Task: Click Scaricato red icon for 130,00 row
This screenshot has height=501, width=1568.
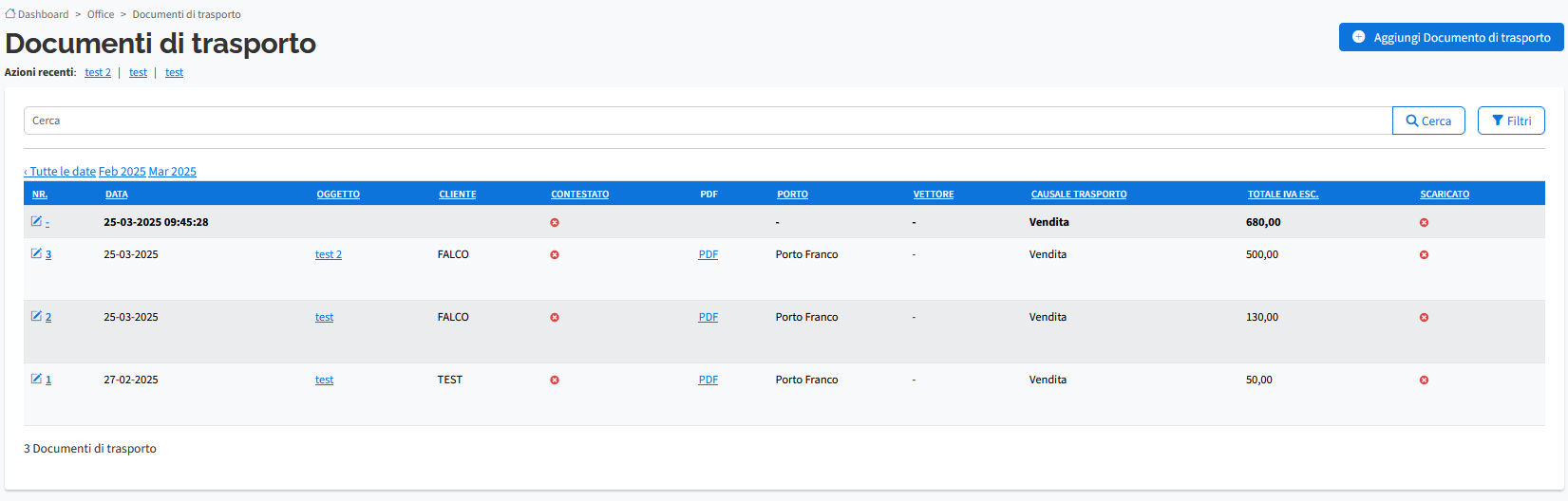Action: coord(1424,318)
